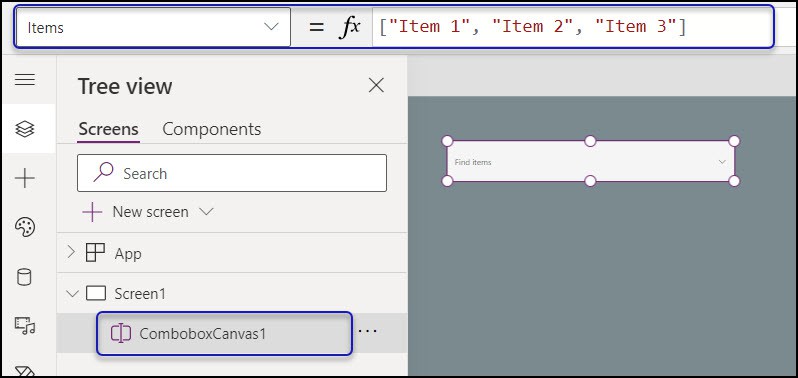Open the Insert plus pane in the sidebar
798x378 pixels.
(x=25, y=179)
